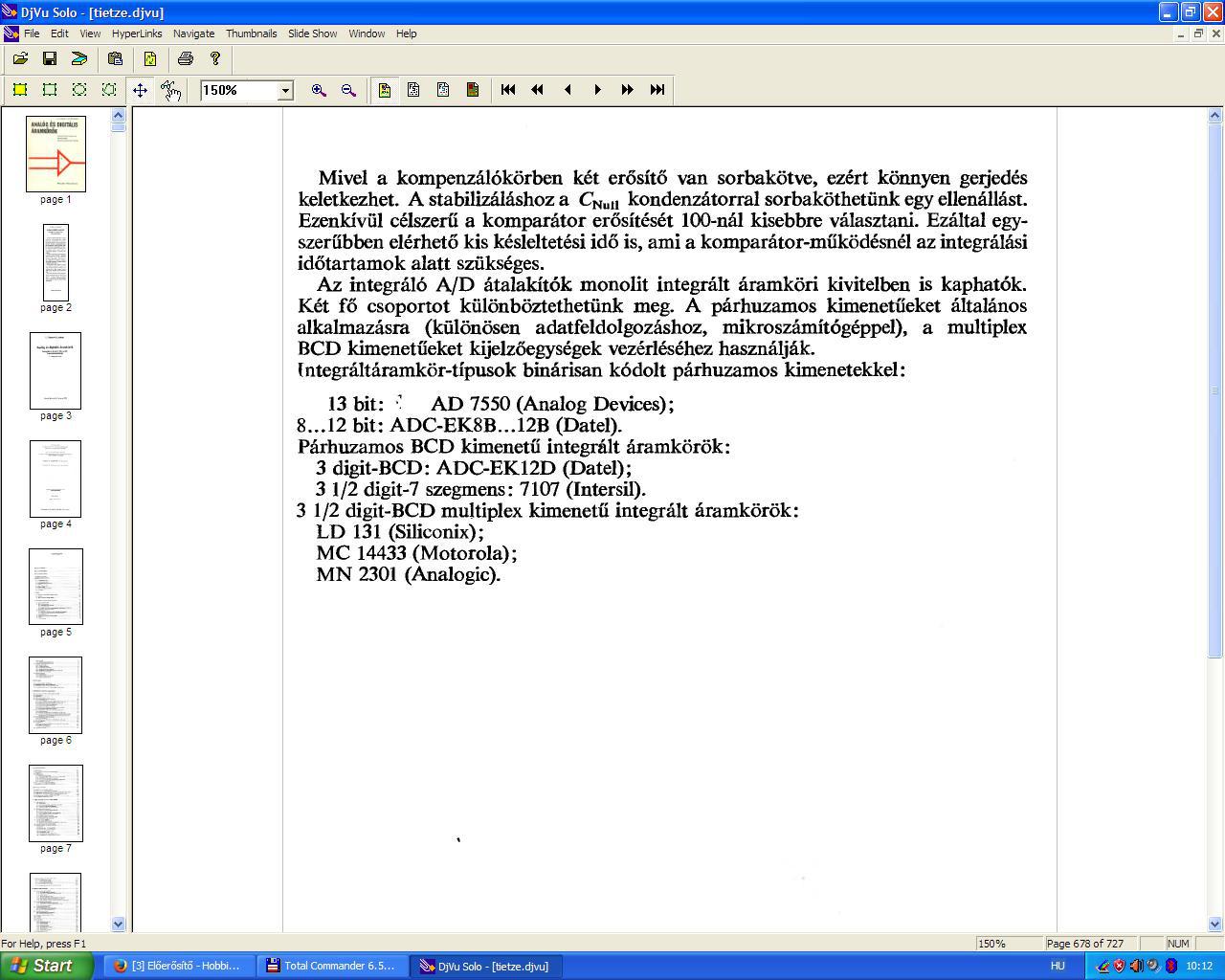Image resolution: width=1225 pixels, height=980 pixels.
Task: Switch to Total Commander in the taskbar
Action: pyautogui.click(x=333, y=966)
